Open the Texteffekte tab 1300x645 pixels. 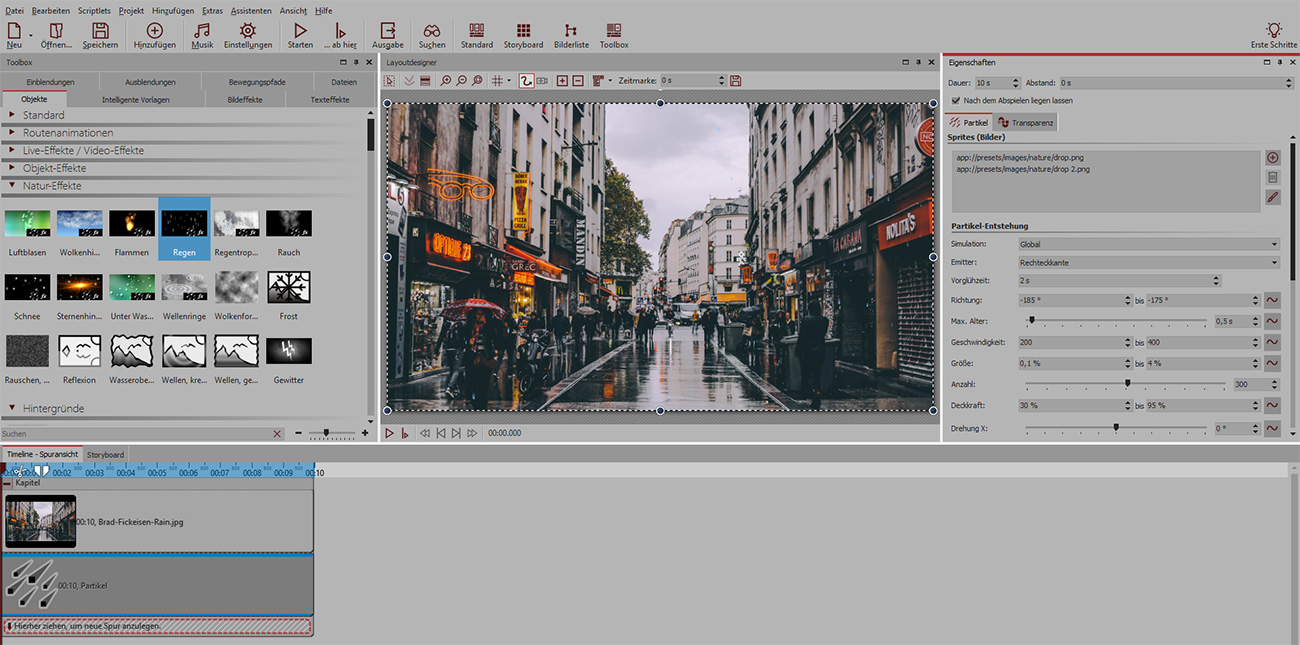[329, 100]
